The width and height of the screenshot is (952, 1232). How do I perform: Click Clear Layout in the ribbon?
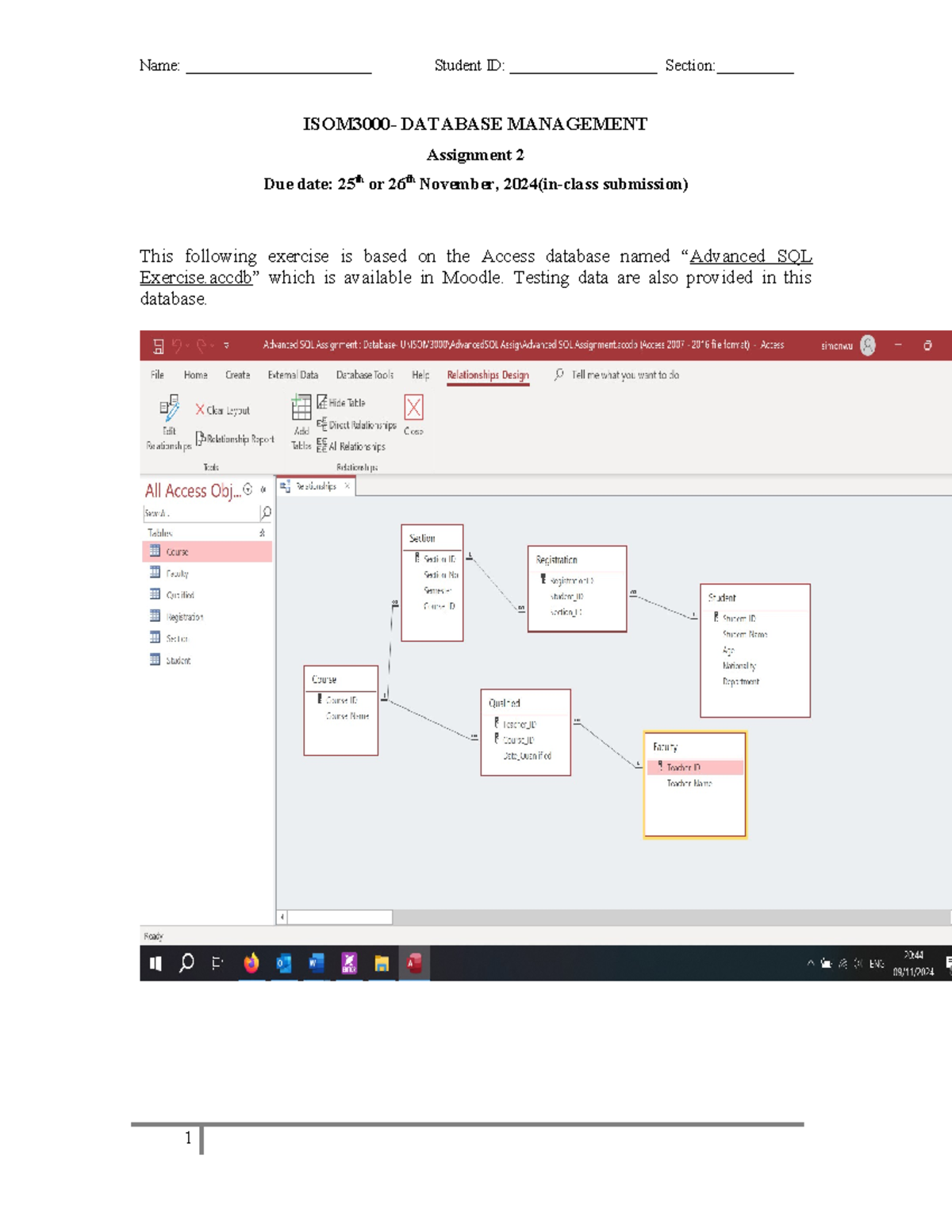224,409
